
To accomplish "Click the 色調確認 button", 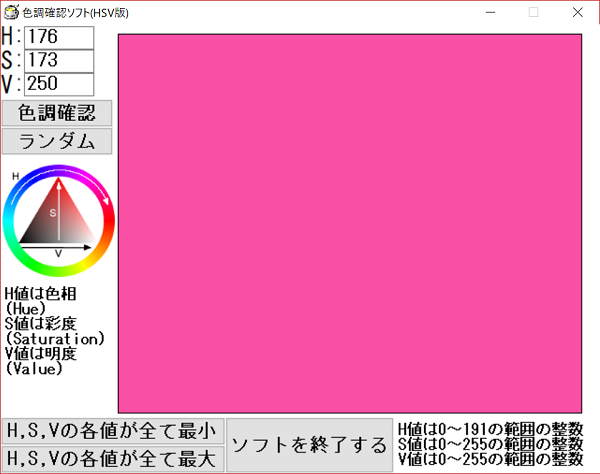I will coord(57,113).
